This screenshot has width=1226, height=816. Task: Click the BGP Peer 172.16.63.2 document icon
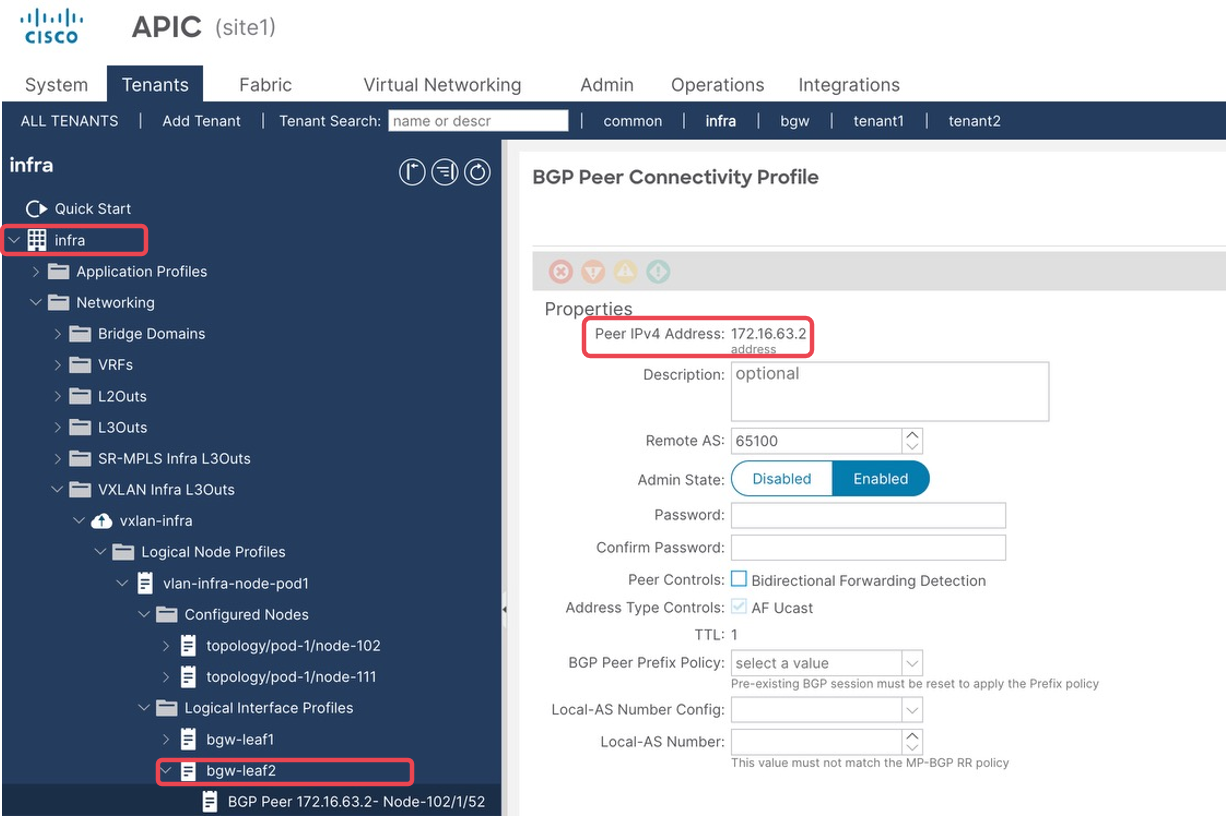pyautogui.click(x=210, y=801)
